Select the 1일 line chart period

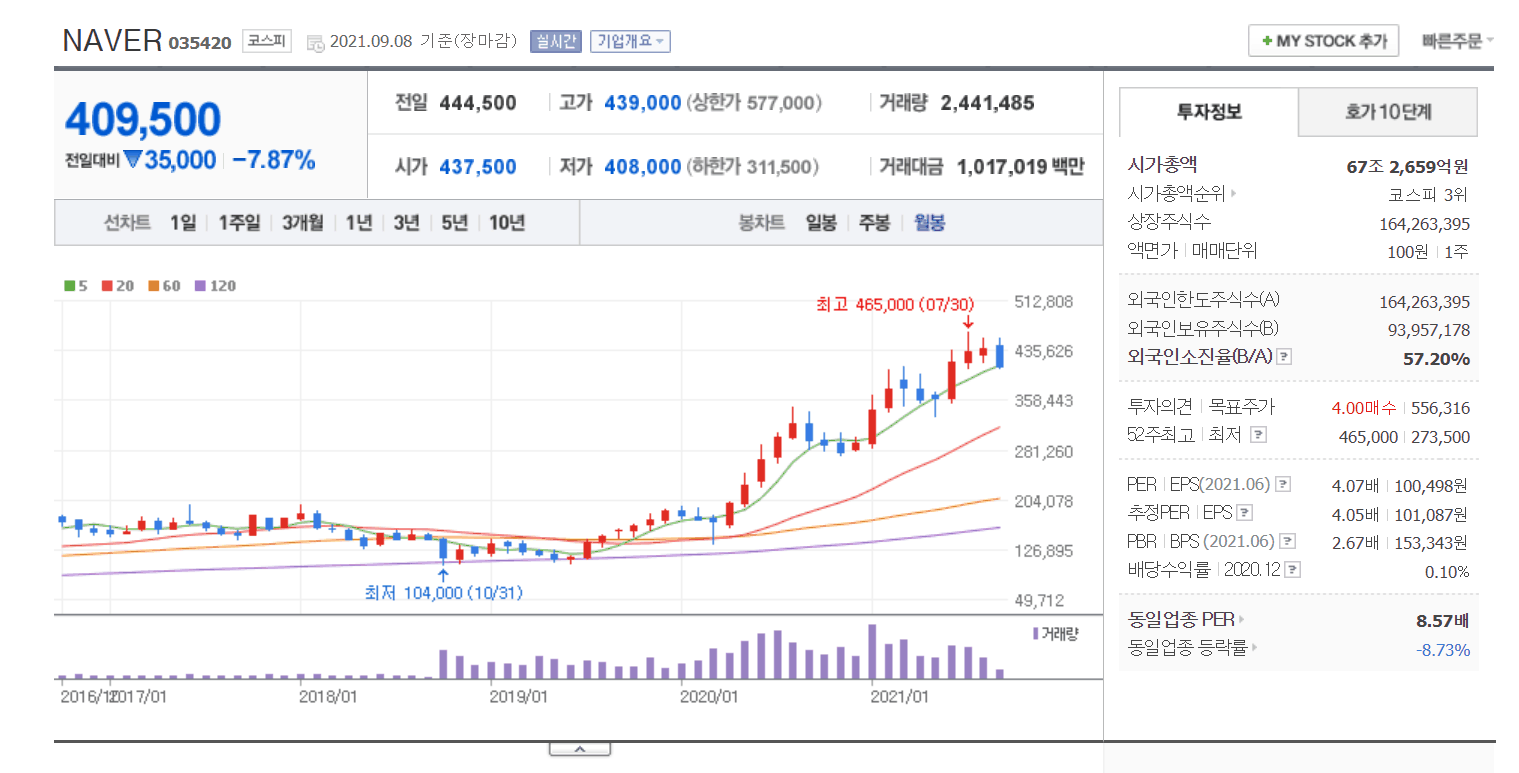tap(183, 223)
